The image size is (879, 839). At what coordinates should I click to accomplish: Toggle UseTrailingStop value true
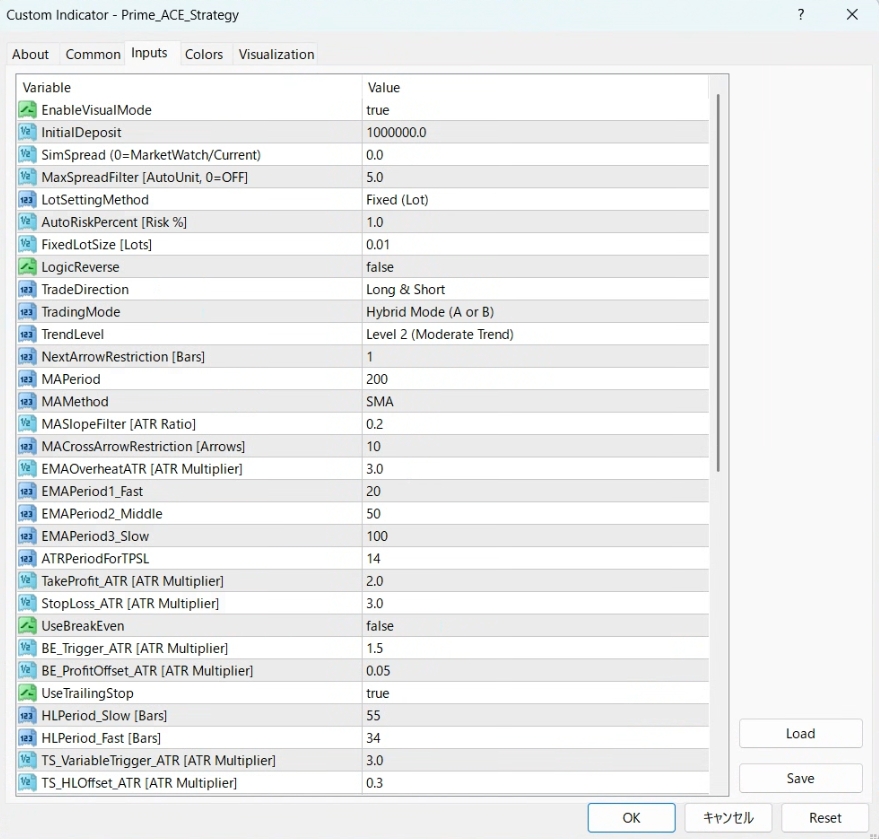tap(535, 693)
